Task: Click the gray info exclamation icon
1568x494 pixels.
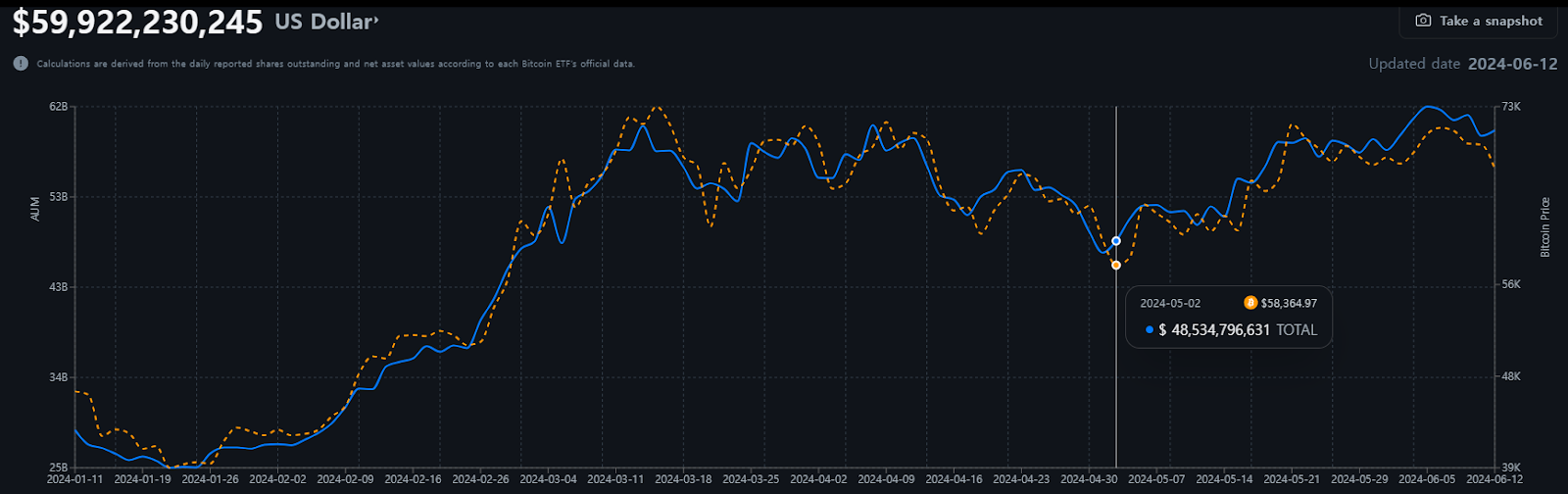Action: pos(21,64)
